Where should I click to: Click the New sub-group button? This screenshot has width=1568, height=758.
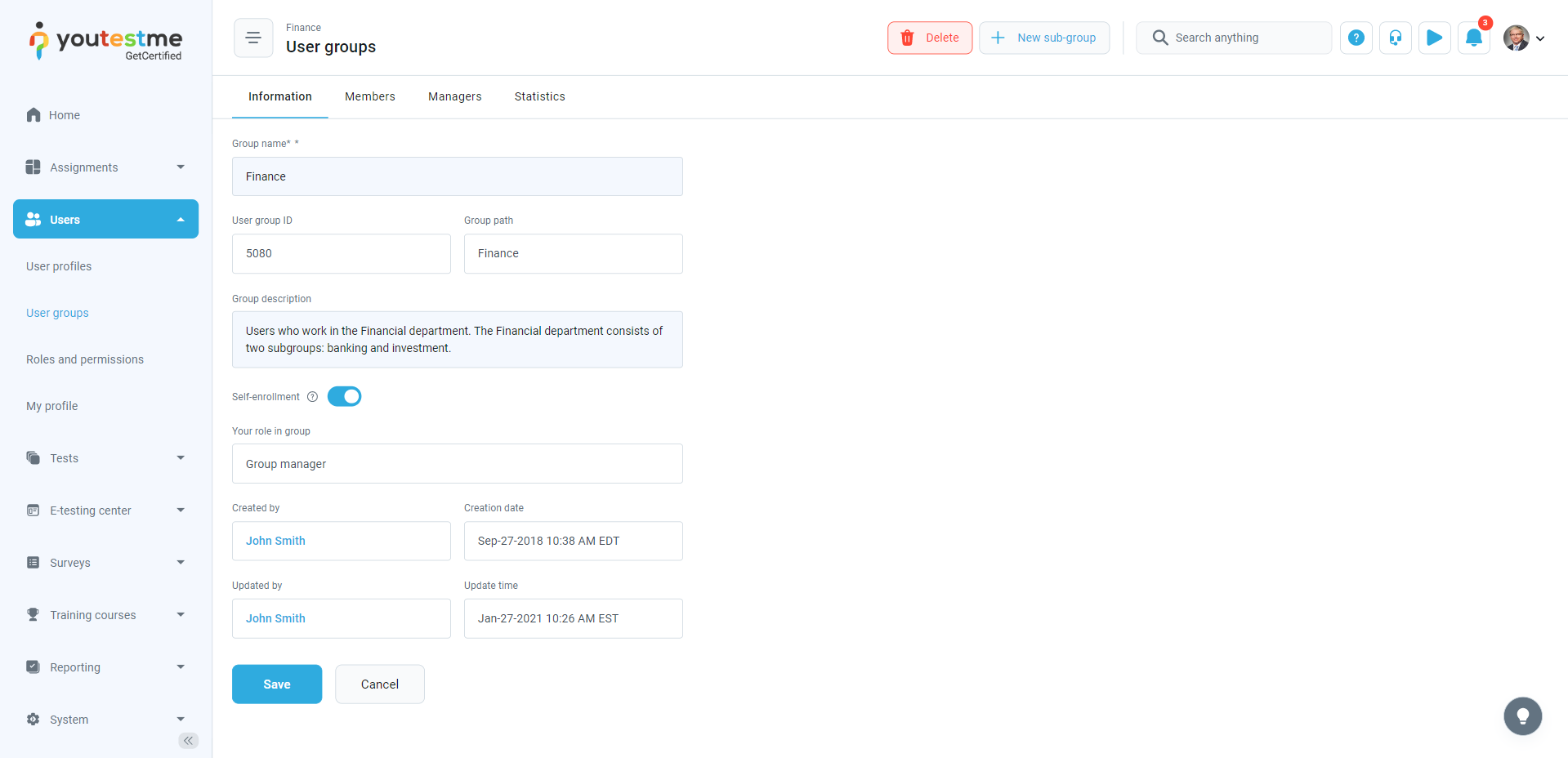[1043, 38]
